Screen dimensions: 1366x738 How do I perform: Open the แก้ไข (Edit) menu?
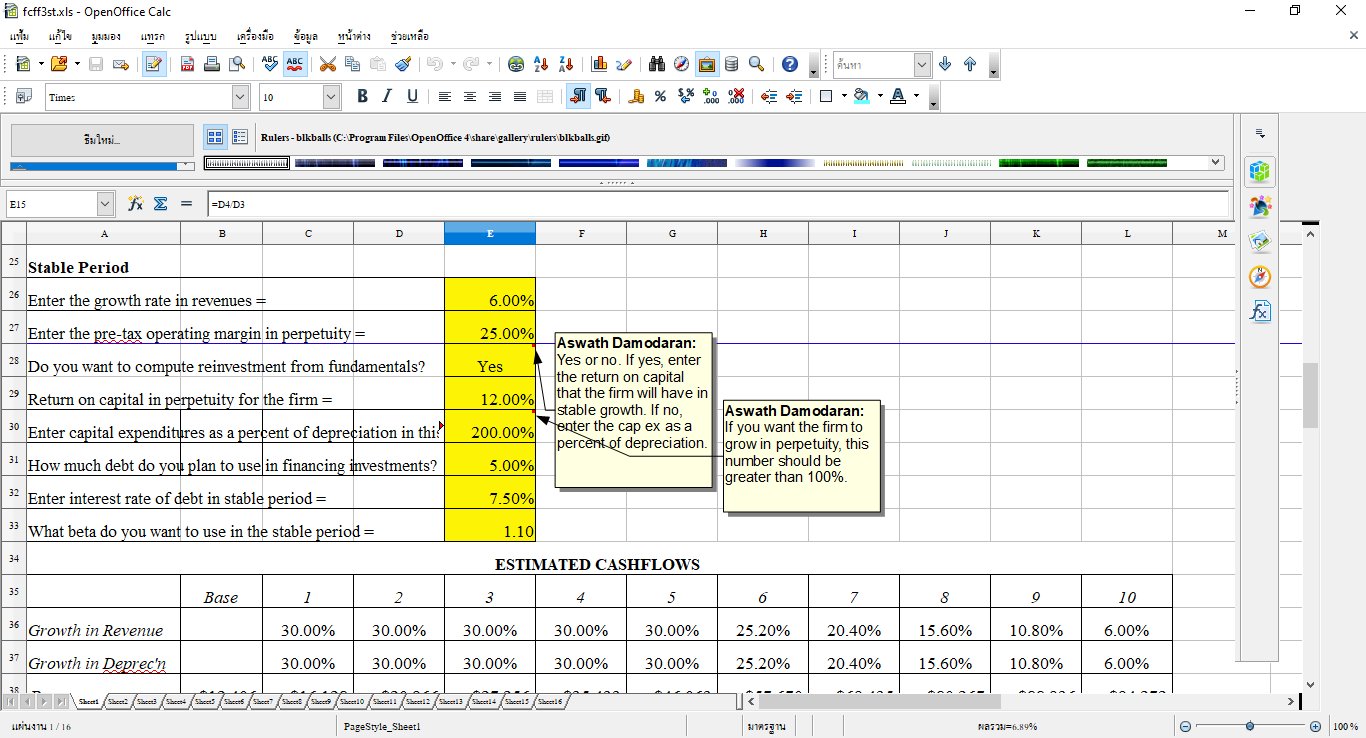point(60,36)
